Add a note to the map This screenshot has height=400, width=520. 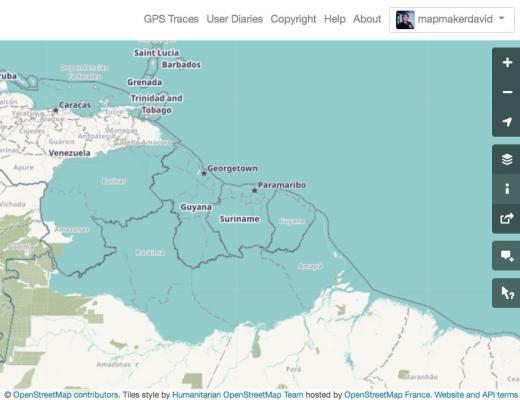507,256
